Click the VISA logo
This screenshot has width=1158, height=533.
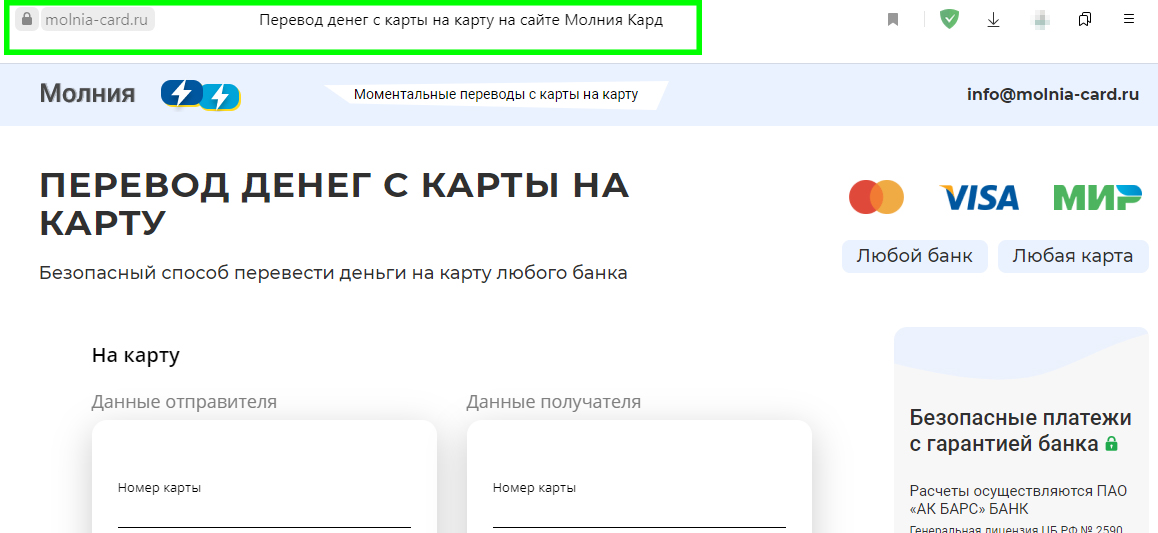click(x=979, y=198)
